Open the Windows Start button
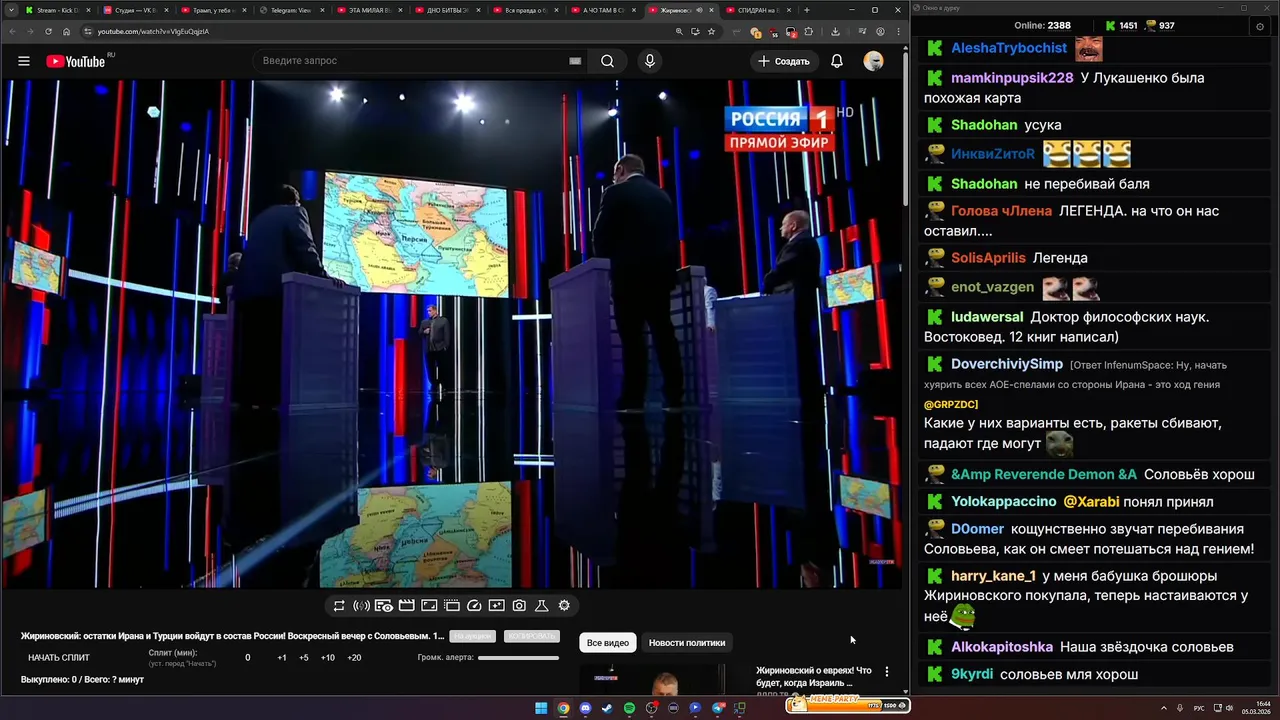 coord(541,708)
